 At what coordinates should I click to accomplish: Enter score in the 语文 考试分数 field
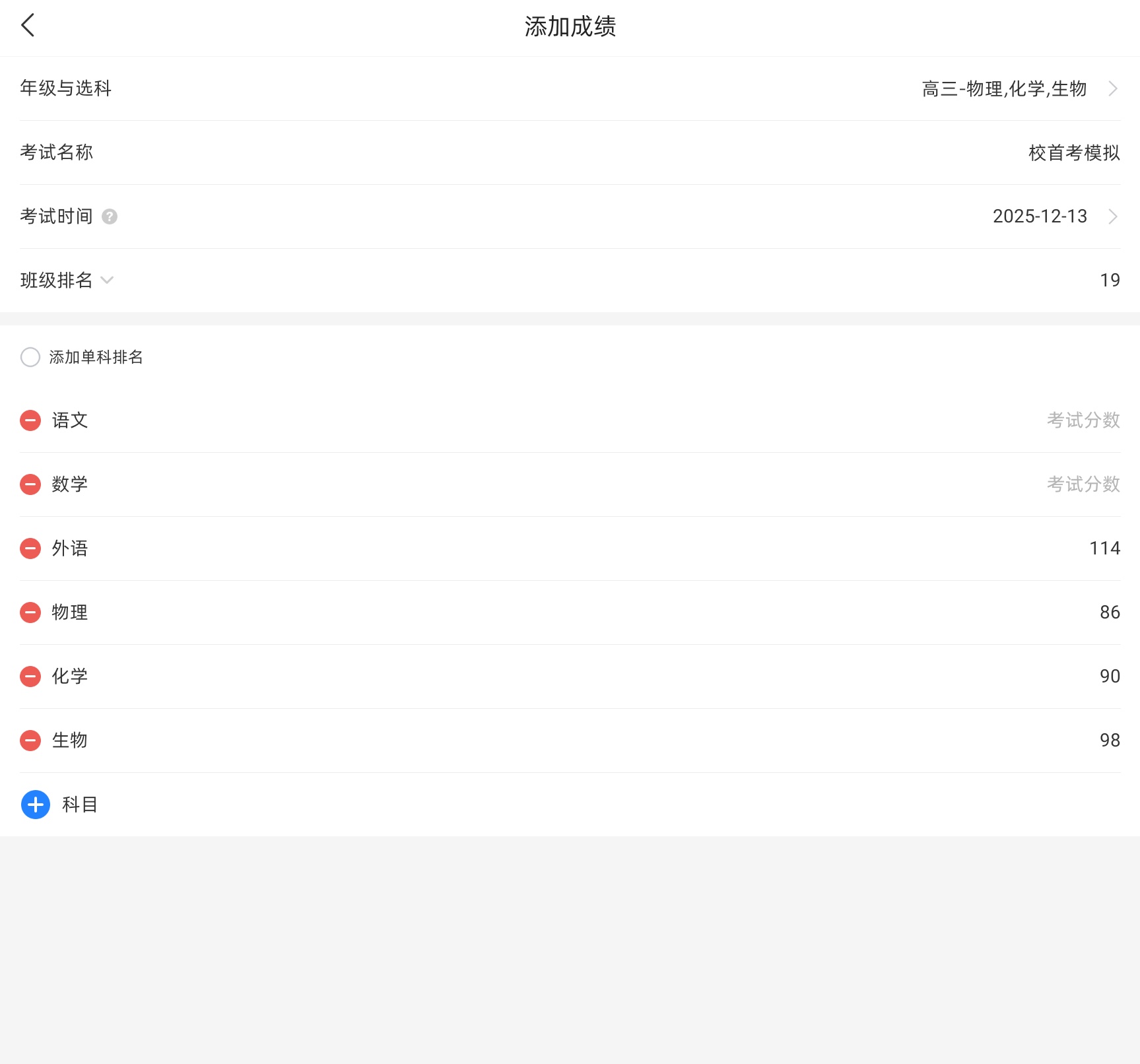point(1083,420)
